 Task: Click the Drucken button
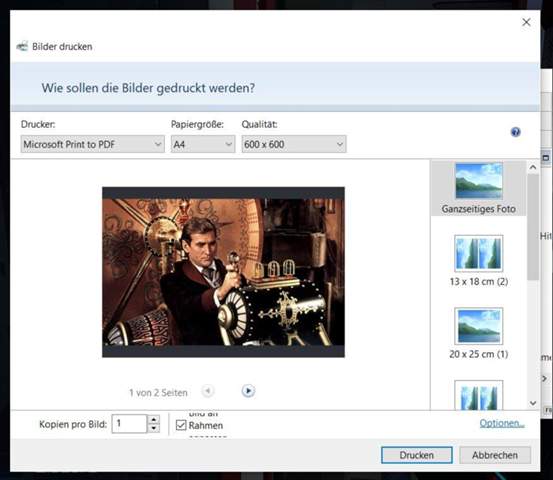(417, 455)
